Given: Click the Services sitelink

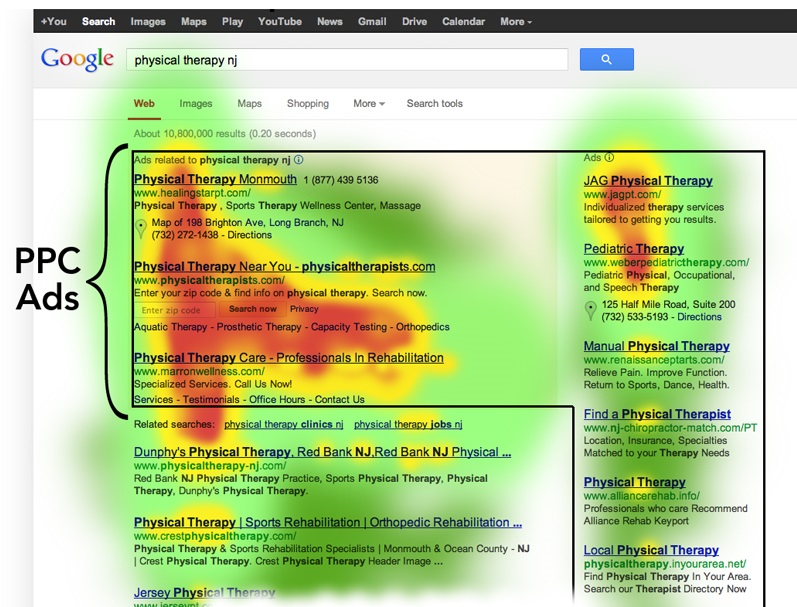Looking at the screenshot, I should 154,400.
